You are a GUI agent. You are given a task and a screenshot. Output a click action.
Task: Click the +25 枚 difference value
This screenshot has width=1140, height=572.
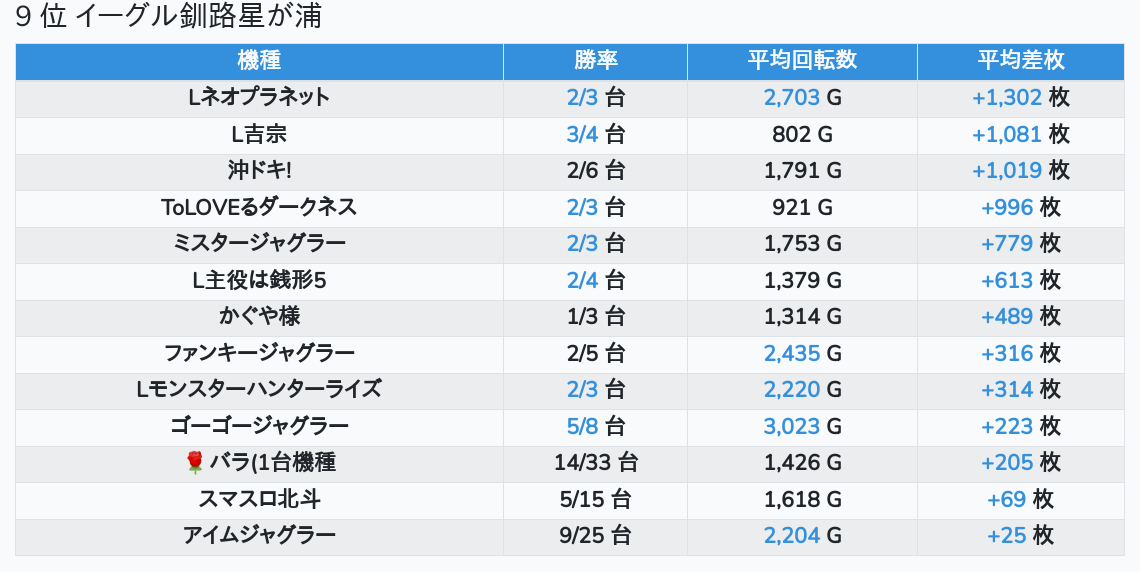point(1020,535)
